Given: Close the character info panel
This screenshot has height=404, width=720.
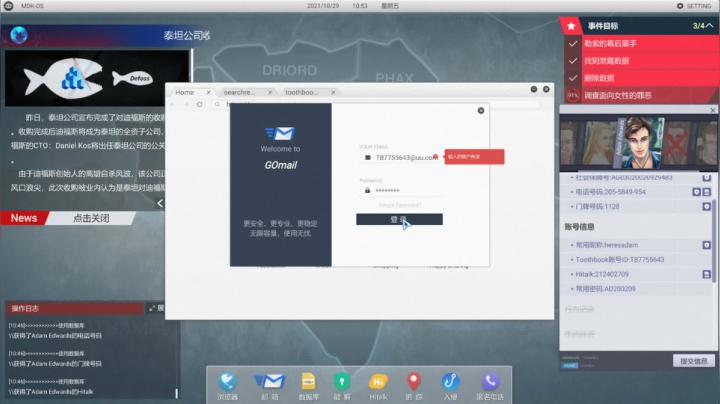Looking at the screenshot, I should pyautogui.click(x=712, y=110).
